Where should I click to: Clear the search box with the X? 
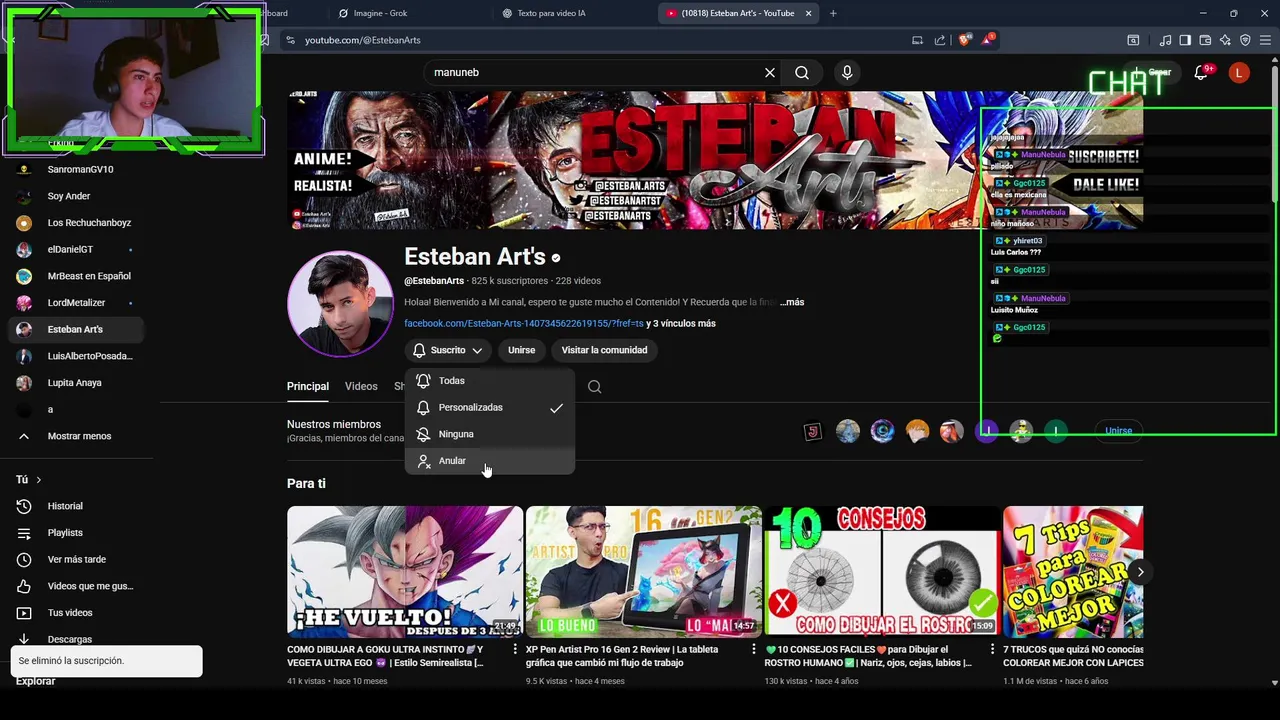pyautogui.click(x=770, y=72)
